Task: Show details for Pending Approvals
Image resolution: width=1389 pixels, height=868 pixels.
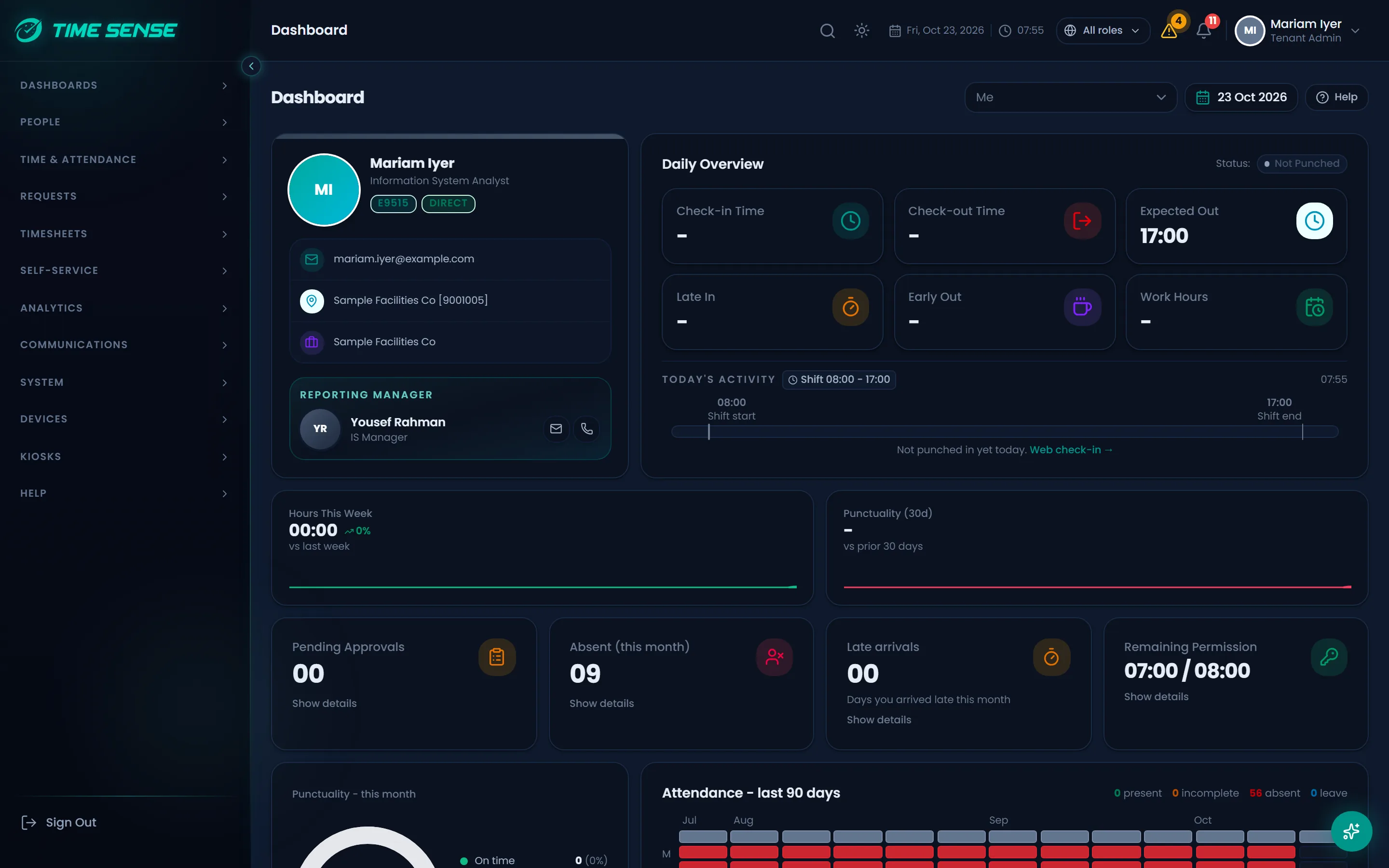Action: point(324,703)
